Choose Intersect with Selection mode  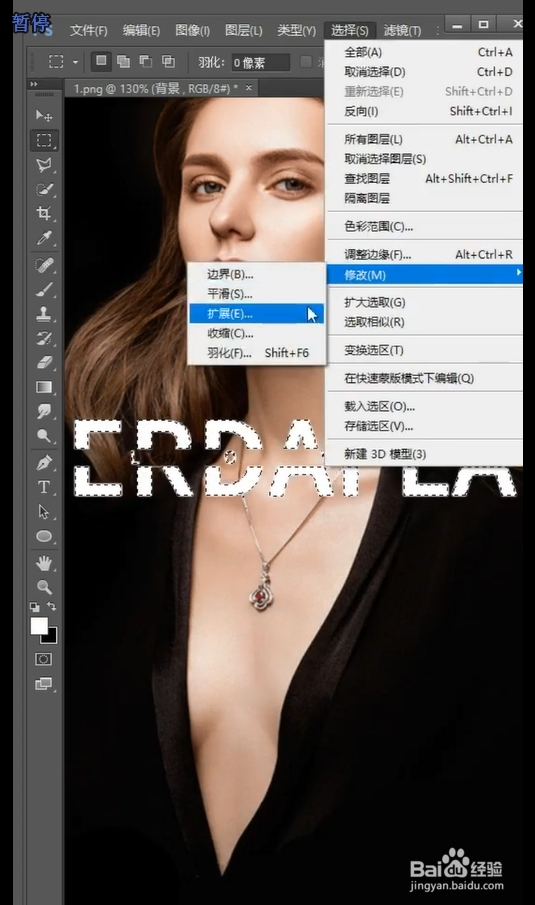point(168,61)
